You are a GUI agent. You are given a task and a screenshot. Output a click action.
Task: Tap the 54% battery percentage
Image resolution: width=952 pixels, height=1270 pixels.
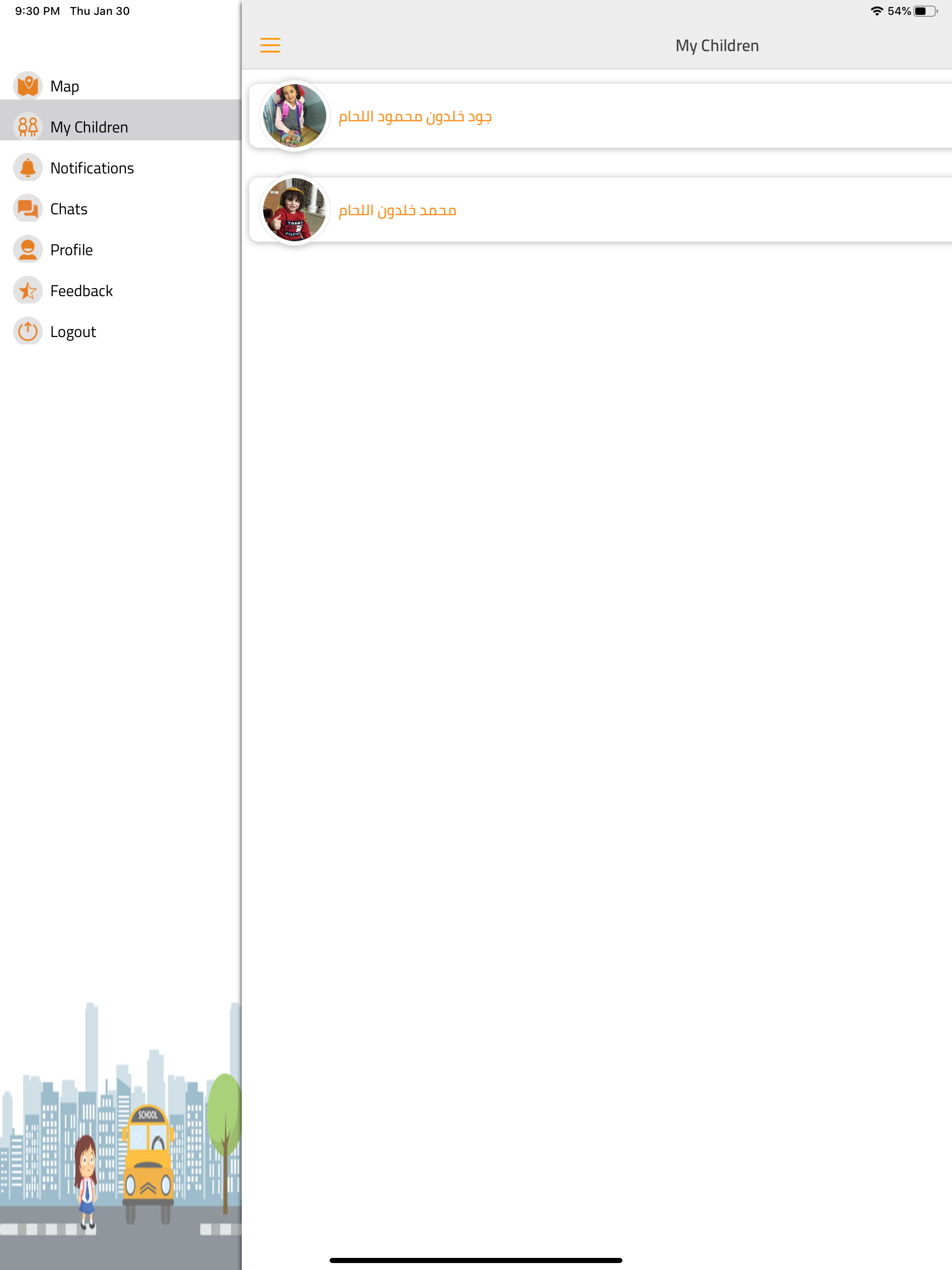point(899,11)
